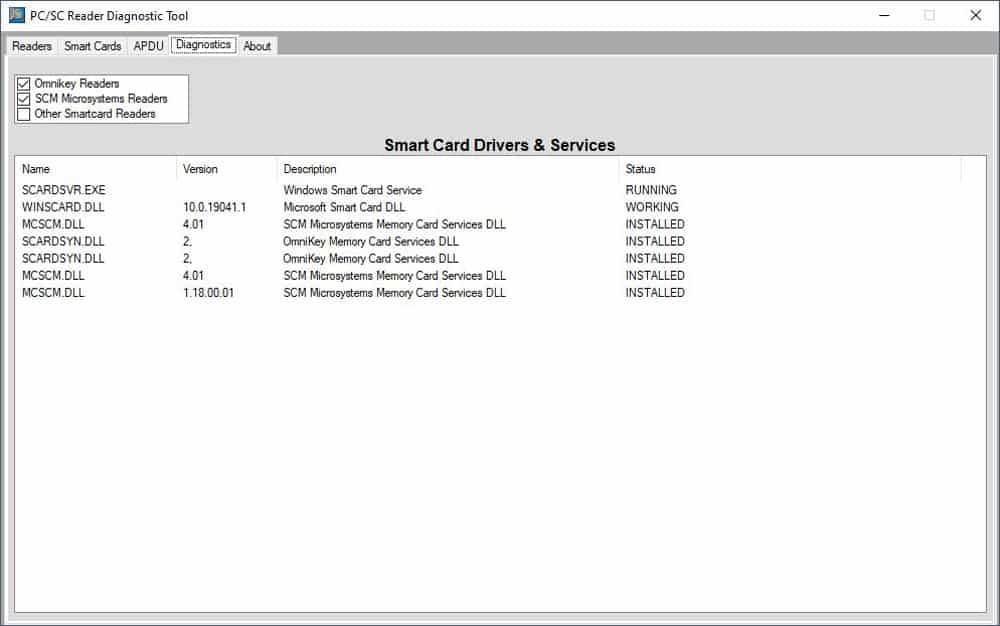1000x626 pixels.
Task: Close the PC/SC Reader Diagnostic Tool window
Action: pyautogui.click(x=976, y=15)
